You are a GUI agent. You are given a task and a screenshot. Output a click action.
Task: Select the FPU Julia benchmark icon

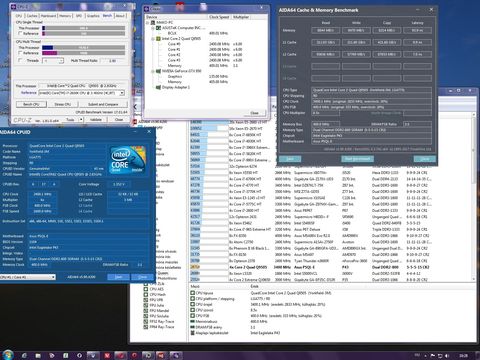pos(146,305)
